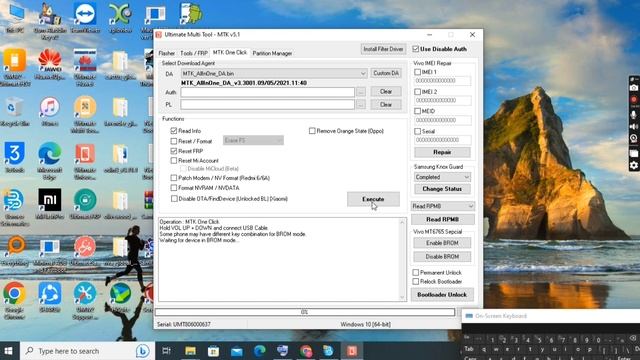Screen dimensions: 640x360
Task: Click the 0% progress bar
Action: [304, 312]
